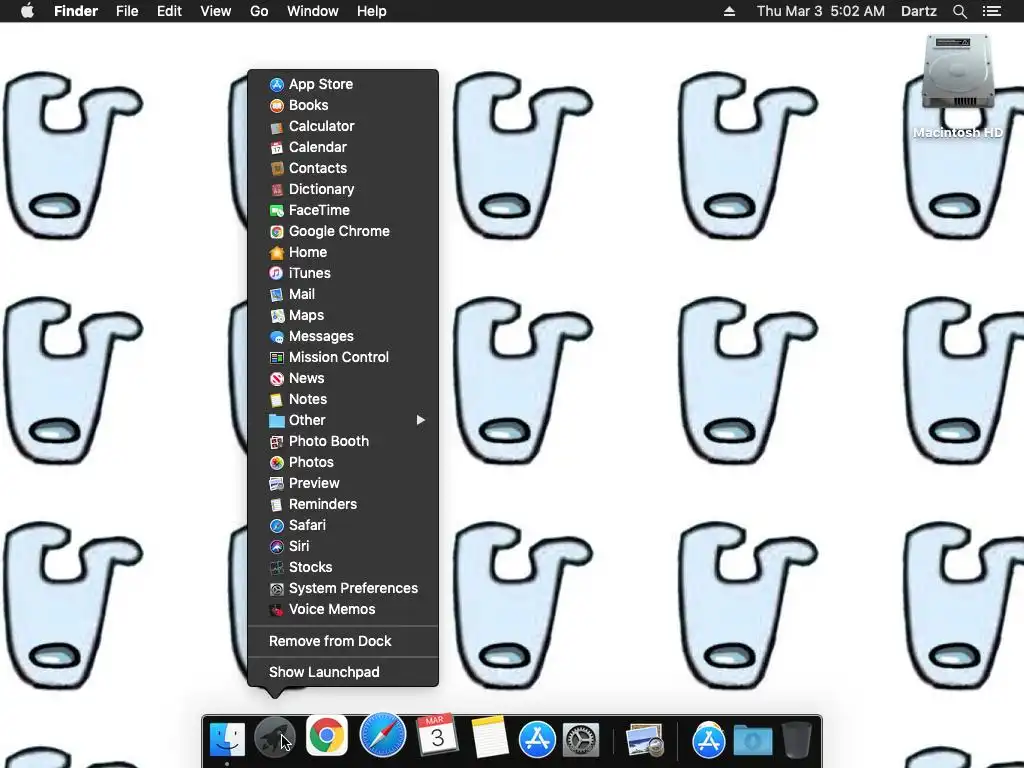Launch Google Chrome from the Dock
Screen dimensions: 1024x768
click(x=327, y=736)
